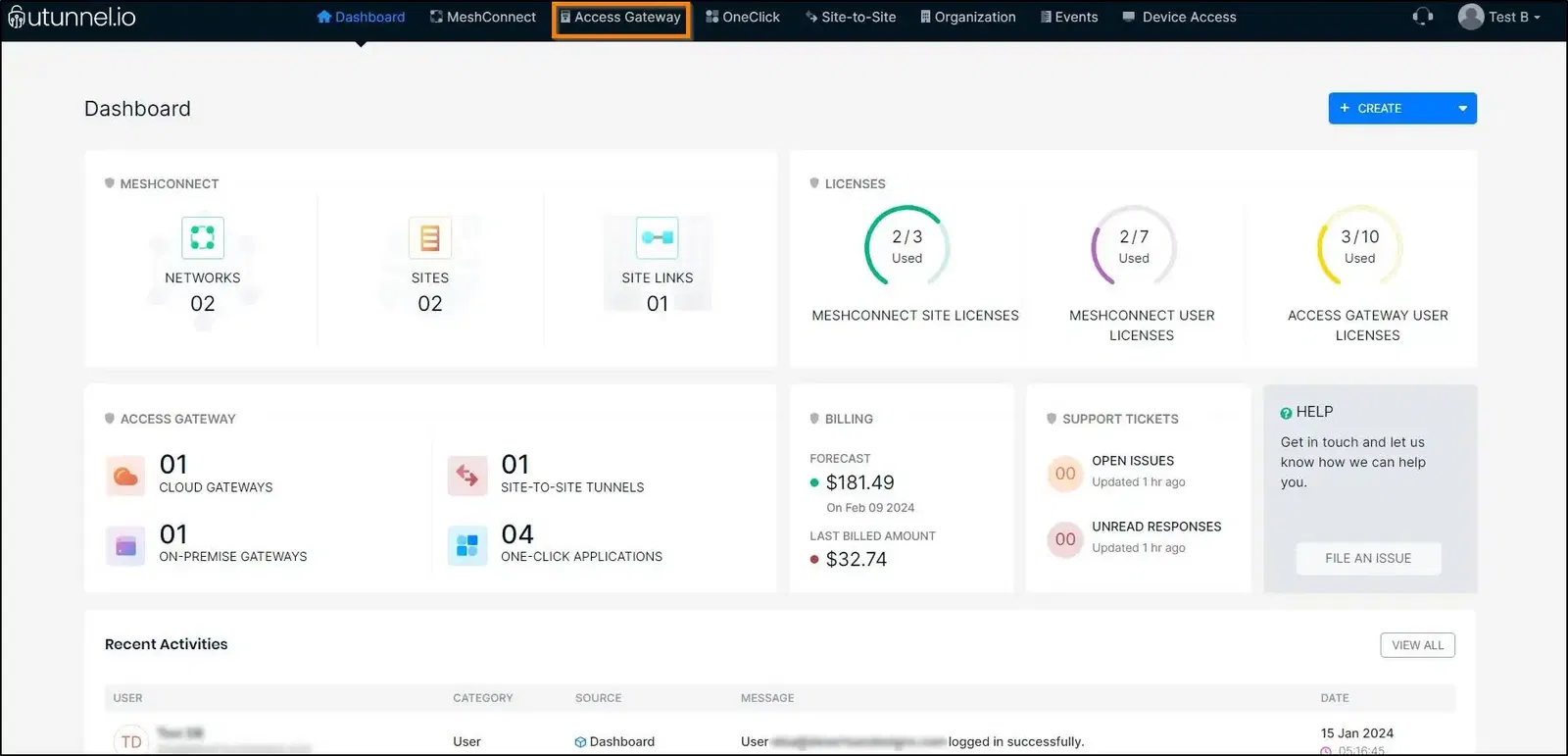The image size is (1568, 756).
Task: Click MeshConnect User Licenses gauge
Action: (1134, 246)
